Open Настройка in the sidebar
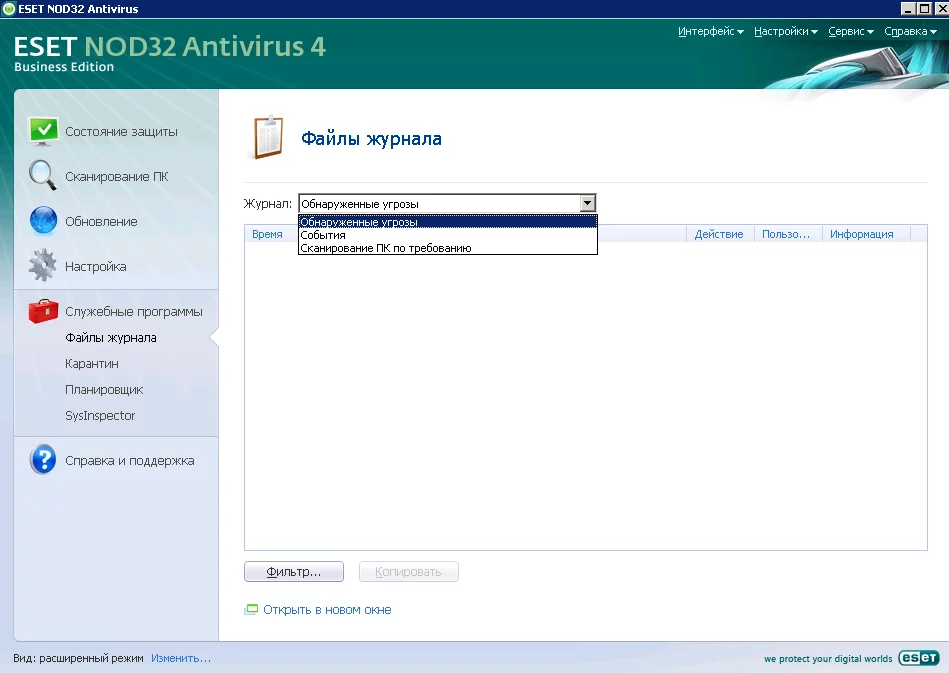The image size is (949, 673). 96,266
